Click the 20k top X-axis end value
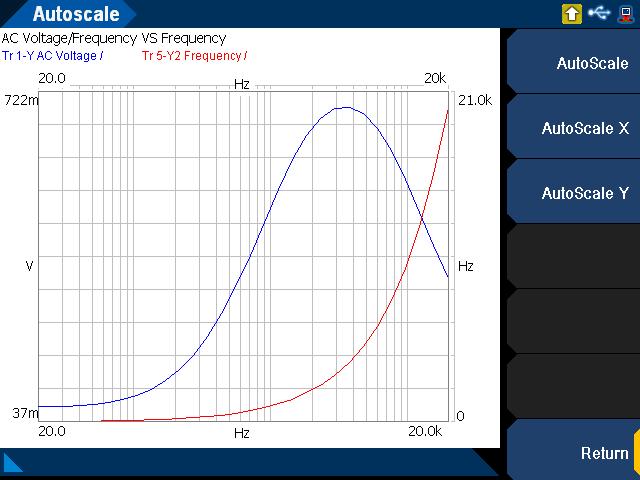The image size is (640, 480). click(x=435, y=78)
